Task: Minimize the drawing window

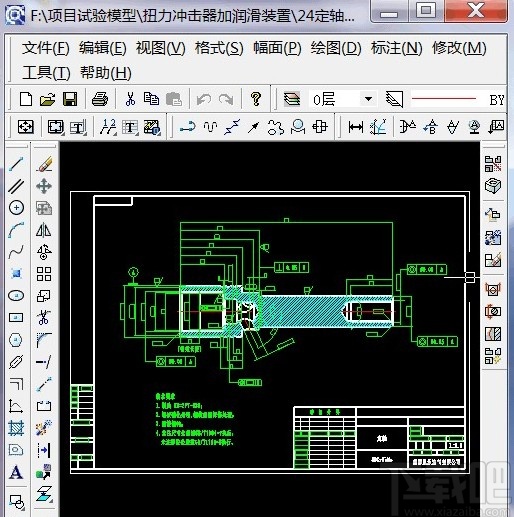Action: click(389, 11)
